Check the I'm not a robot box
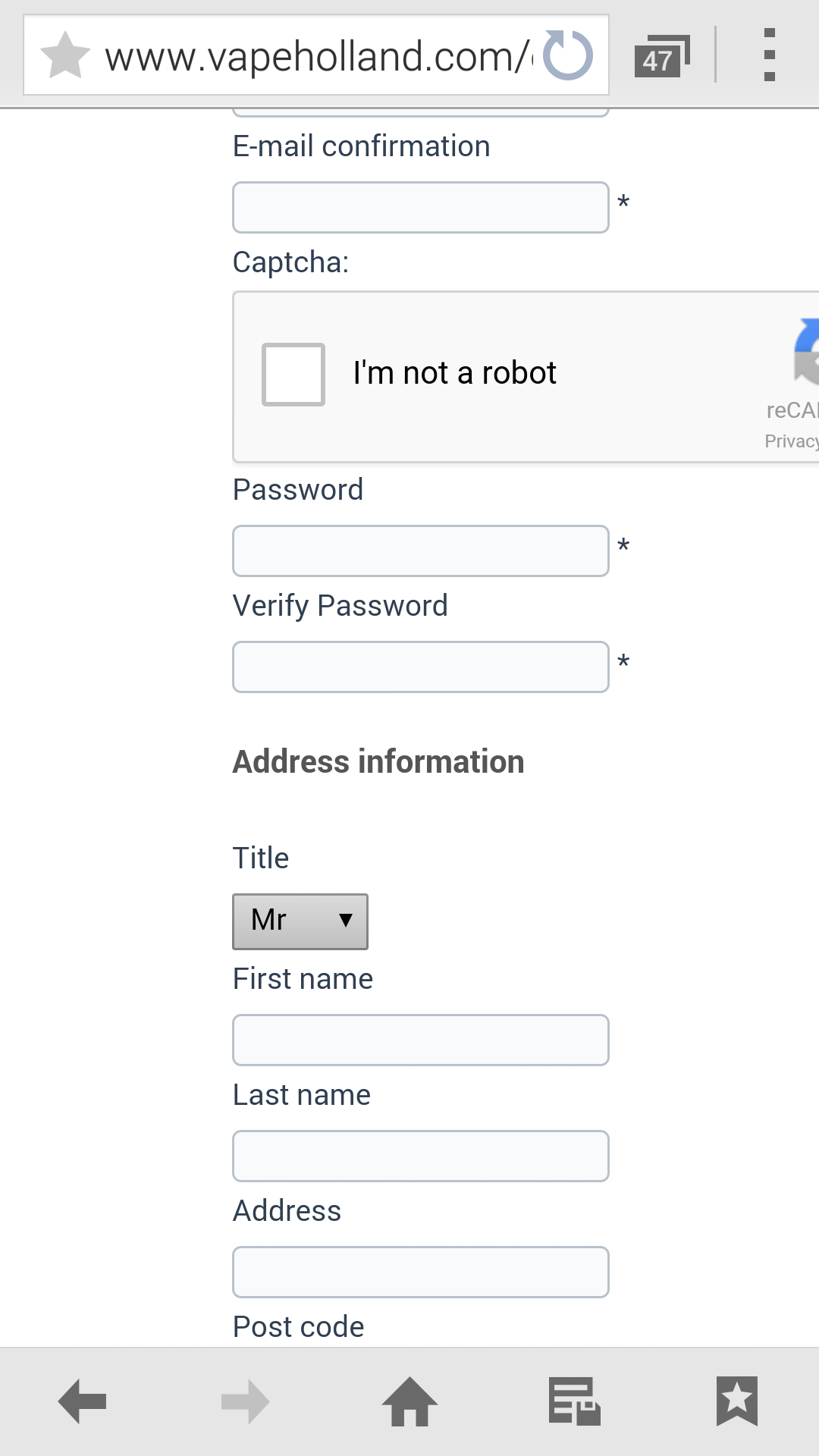This screenshot has height=1456, width=819. pos(293,375)
